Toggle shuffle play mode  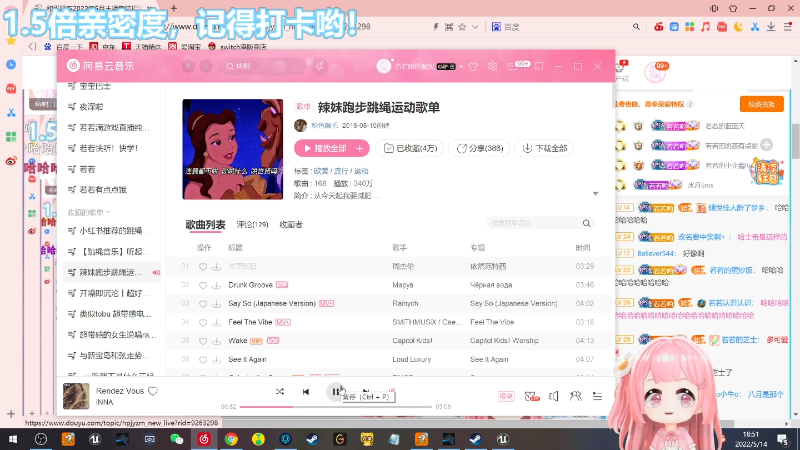pos(280,392)
